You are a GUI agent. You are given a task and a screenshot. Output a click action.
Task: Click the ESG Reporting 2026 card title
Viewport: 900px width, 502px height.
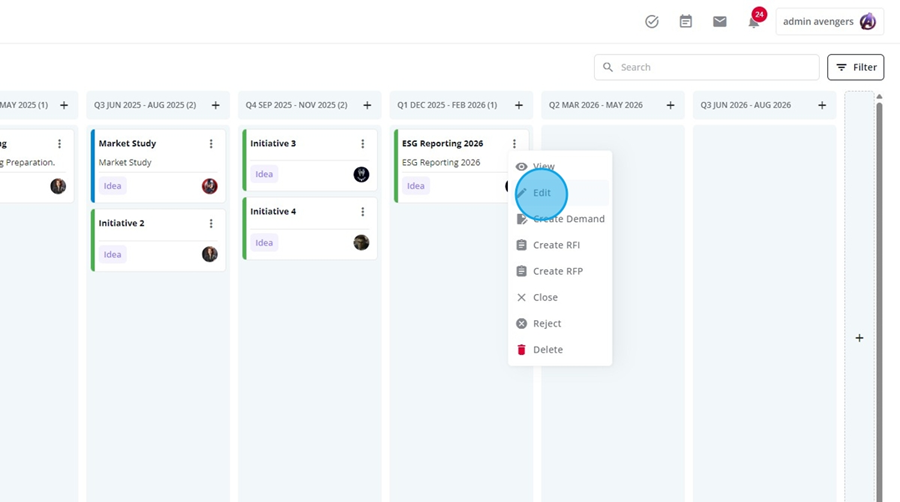pos(443,143)
